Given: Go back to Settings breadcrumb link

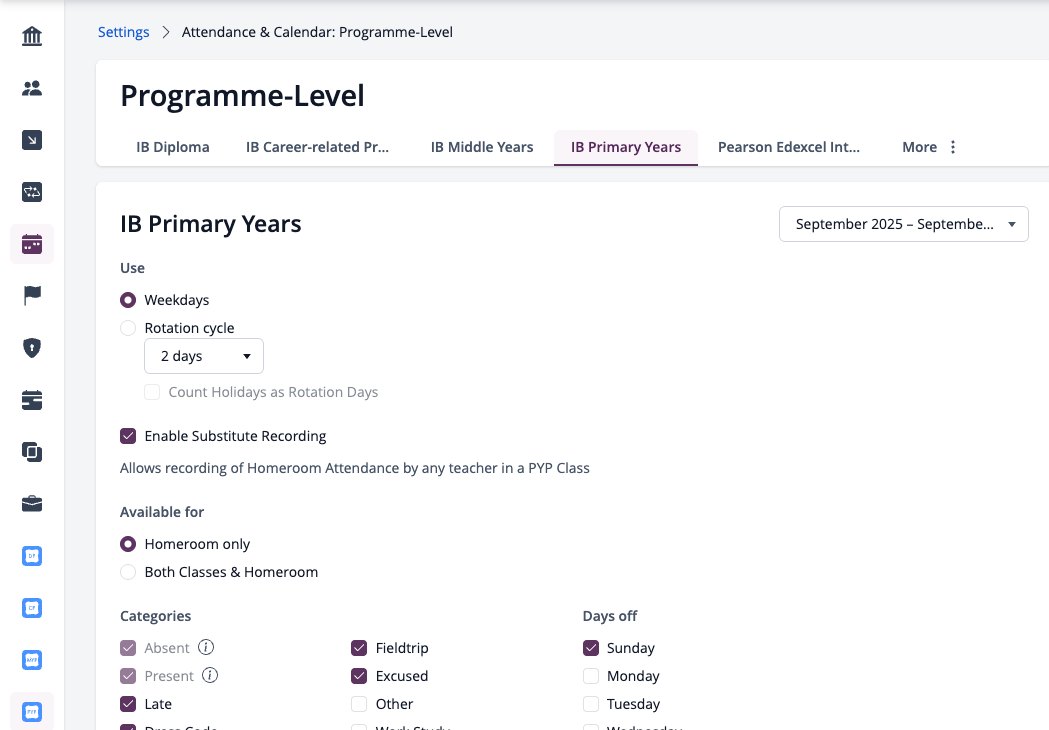Looking at the screenshot, I should (124, 32).
